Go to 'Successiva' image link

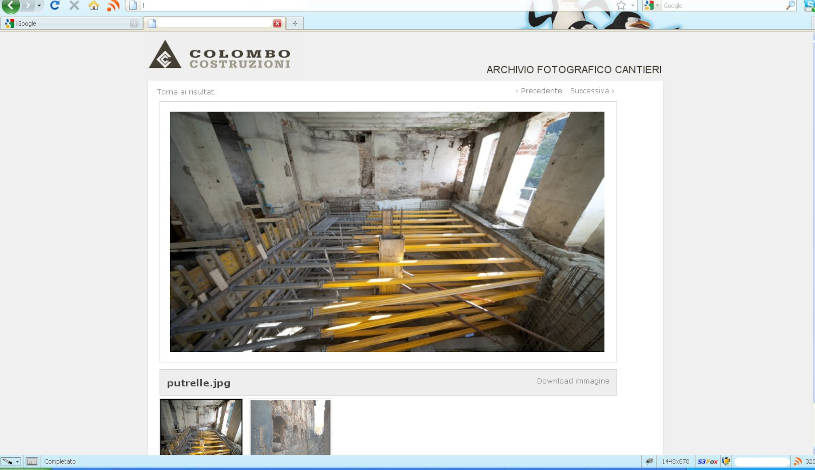592,91
